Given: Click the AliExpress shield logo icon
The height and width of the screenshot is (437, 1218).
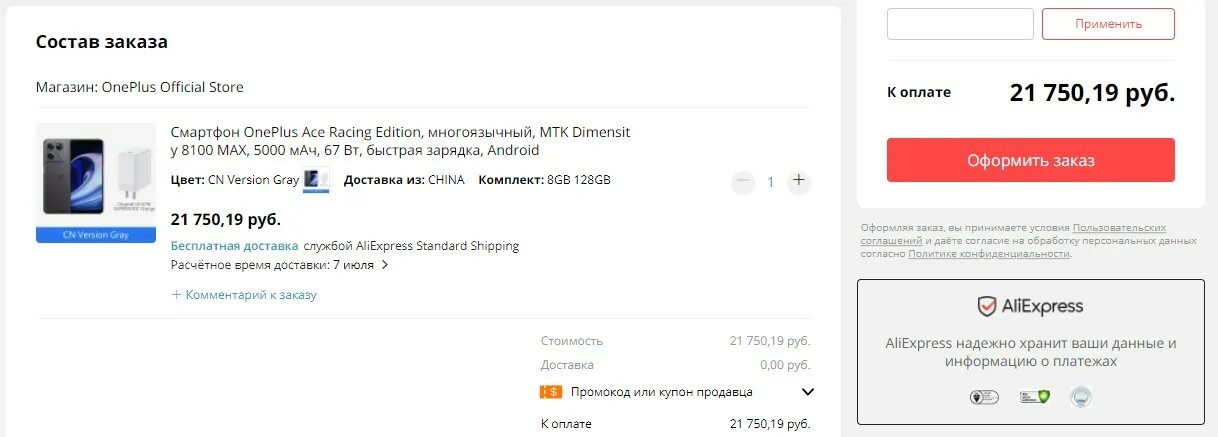Looking at the screenshot, I should pos(987,306).
